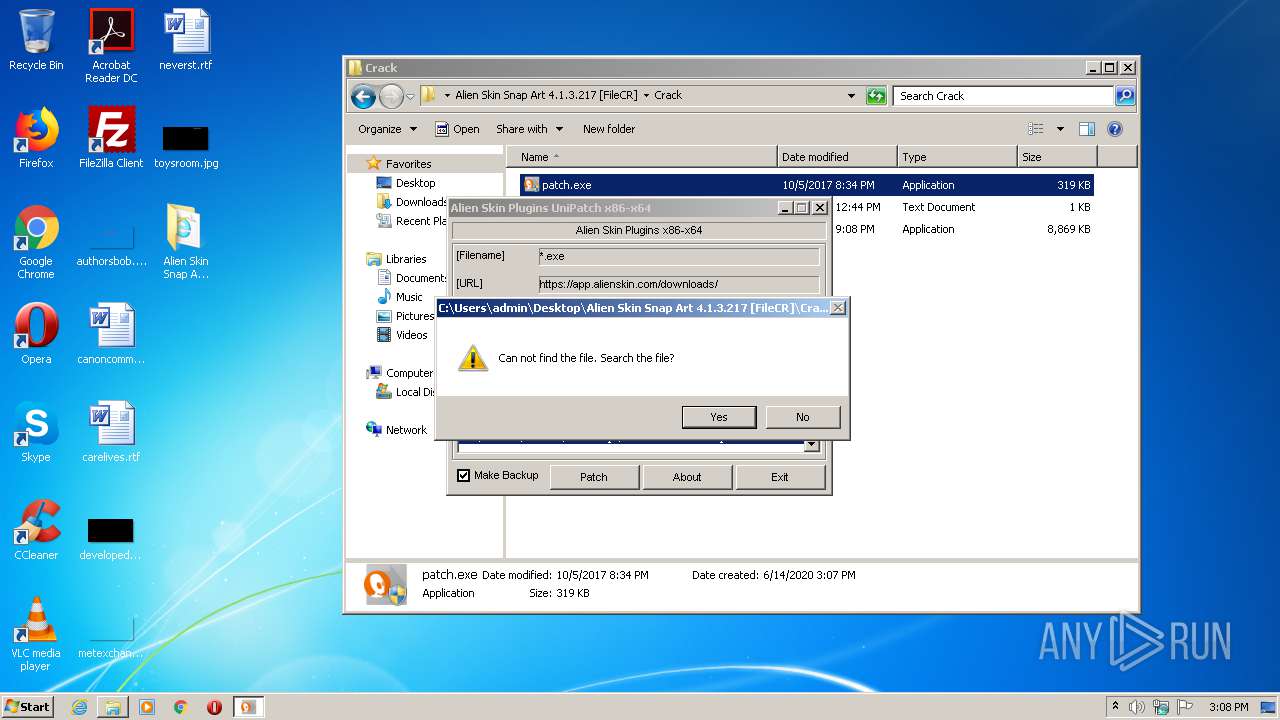The height and width of the screenshot is (720, 1280).
Task: Click the UniPatch taskbar button
Action: click(x=248, y=707)
